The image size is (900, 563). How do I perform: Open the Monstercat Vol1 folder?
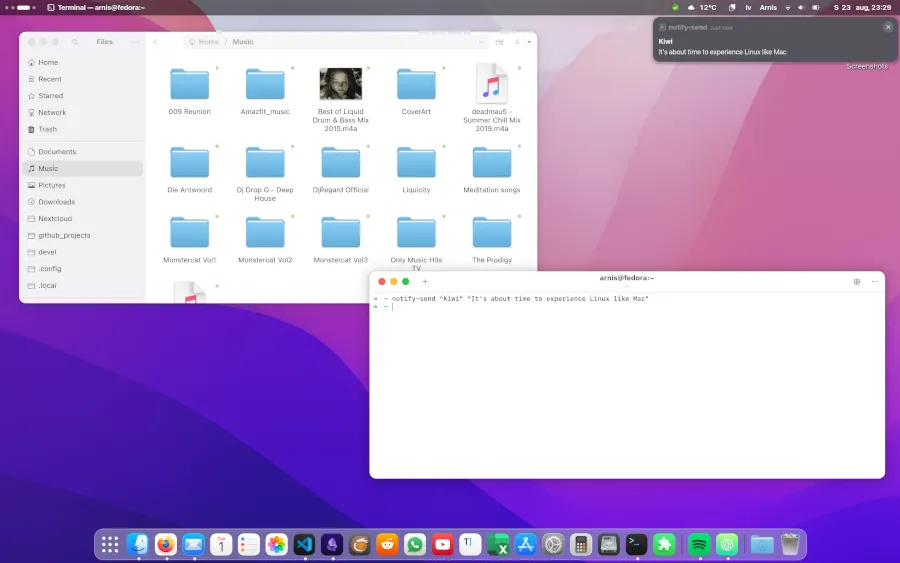(189, 232)
